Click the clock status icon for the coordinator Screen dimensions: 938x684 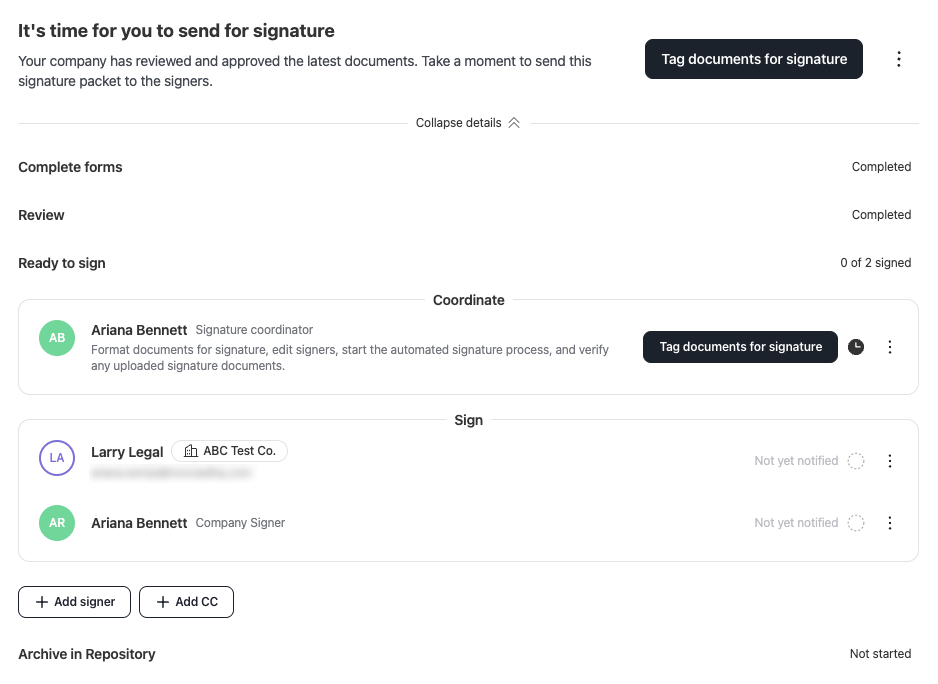856,347
